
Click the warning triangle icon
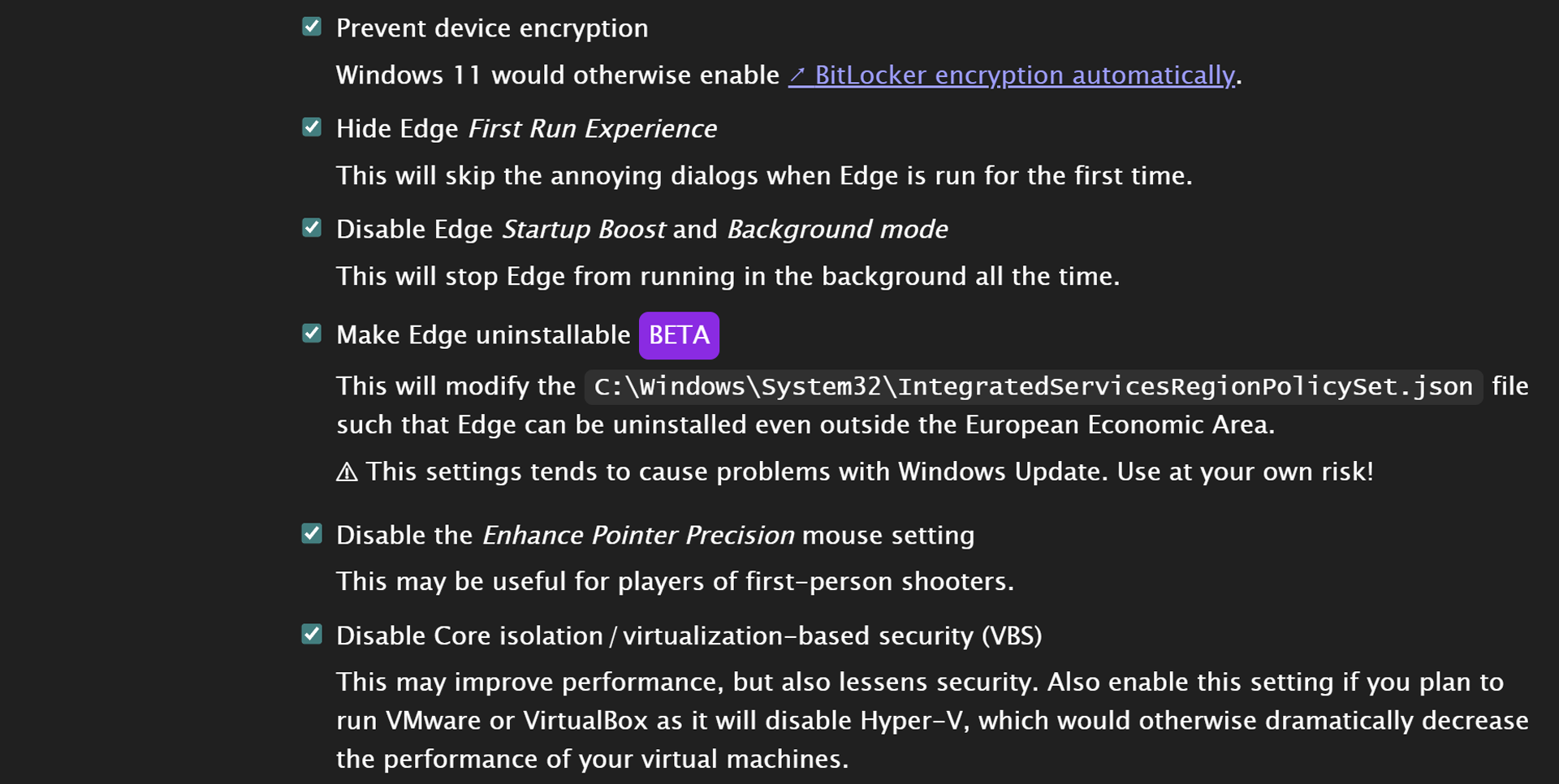[347, 472]
